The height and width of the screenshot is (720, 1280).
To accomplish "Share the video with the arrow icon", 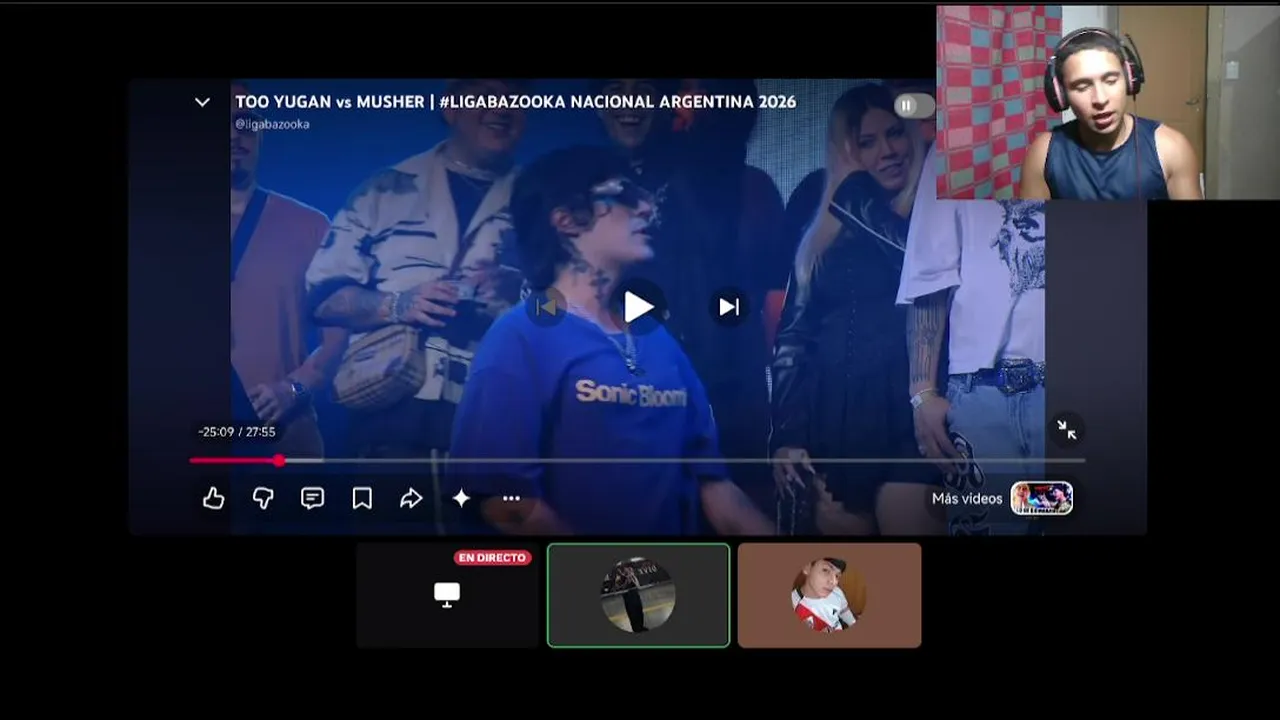I will coord(411,498).
